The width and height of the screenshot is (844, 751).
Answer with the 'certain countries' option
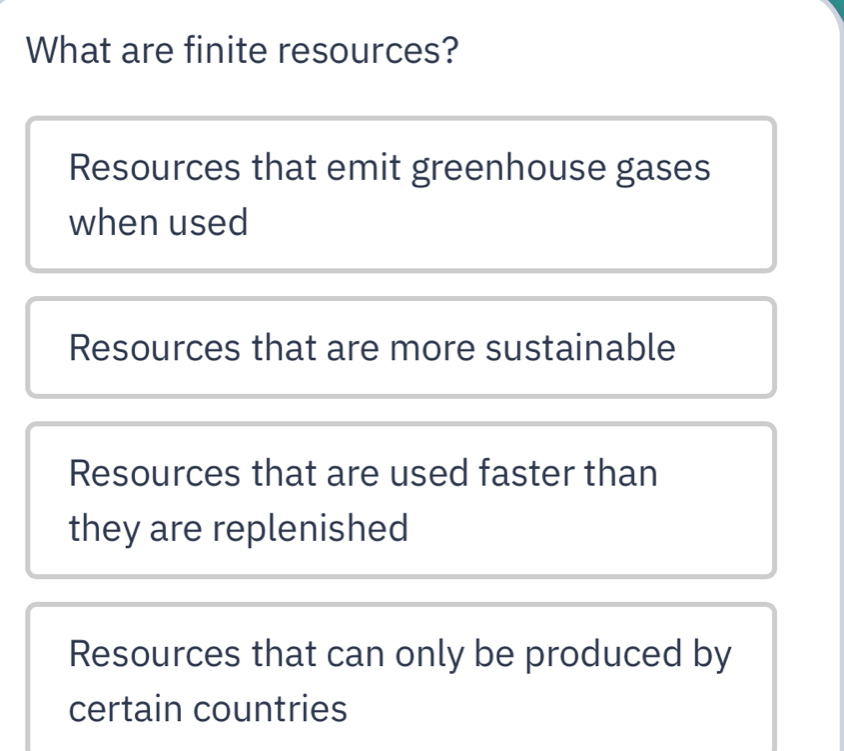[x=400, y=681]
